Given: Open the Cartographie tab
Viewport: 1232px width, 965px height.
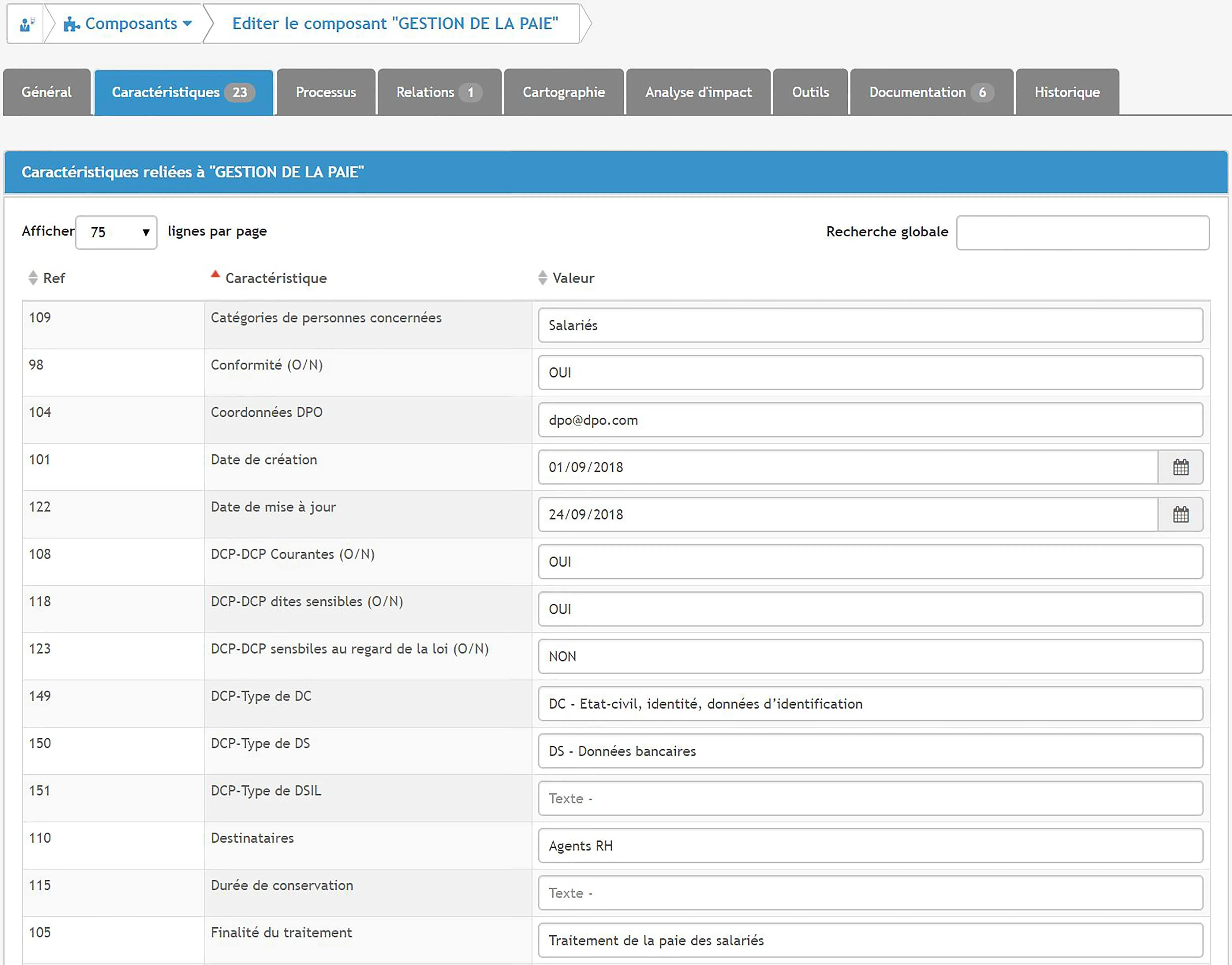Looking at the screenshot, I should click(x=564, y=92).
